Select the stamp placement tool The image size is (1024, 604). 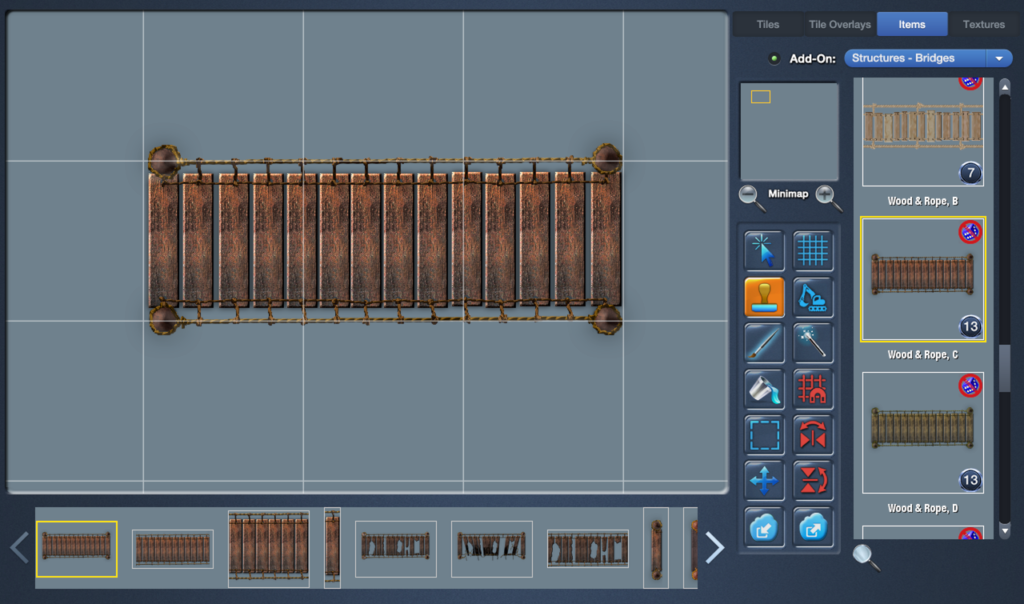click(764, 297)
